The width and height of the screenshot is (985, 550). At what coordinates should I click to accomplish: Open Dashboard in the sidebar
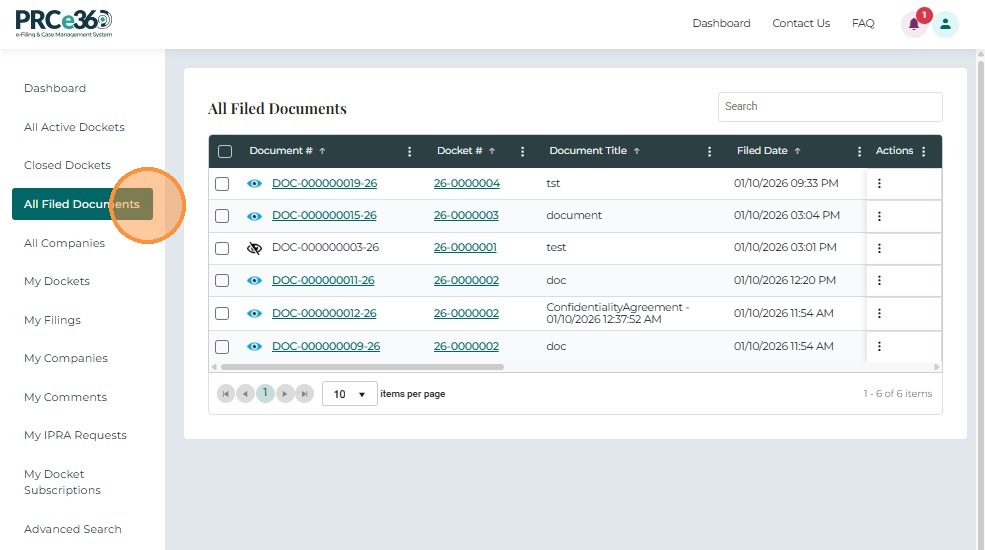(x=55, y=89)
